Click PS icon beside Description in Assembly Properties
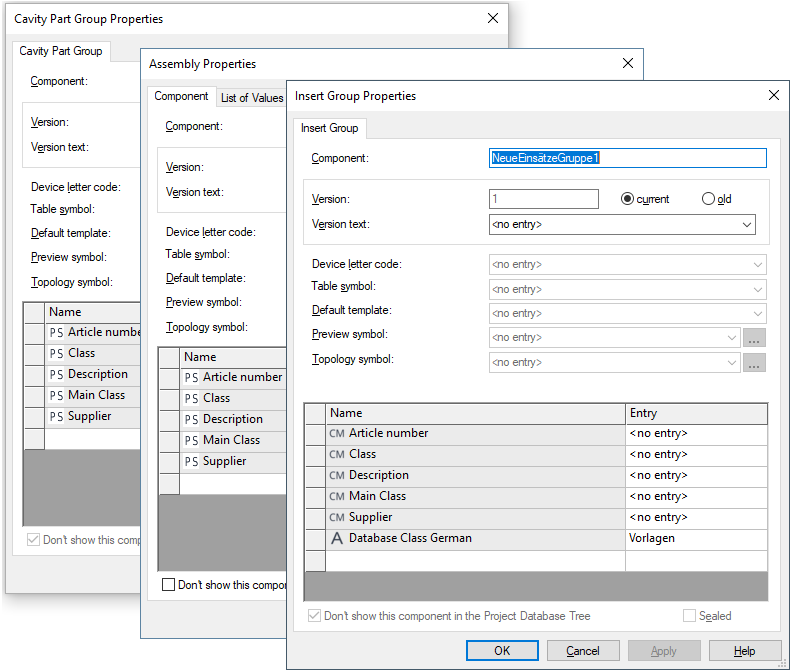This screenshot has width=791, height=671. [191, 420]
